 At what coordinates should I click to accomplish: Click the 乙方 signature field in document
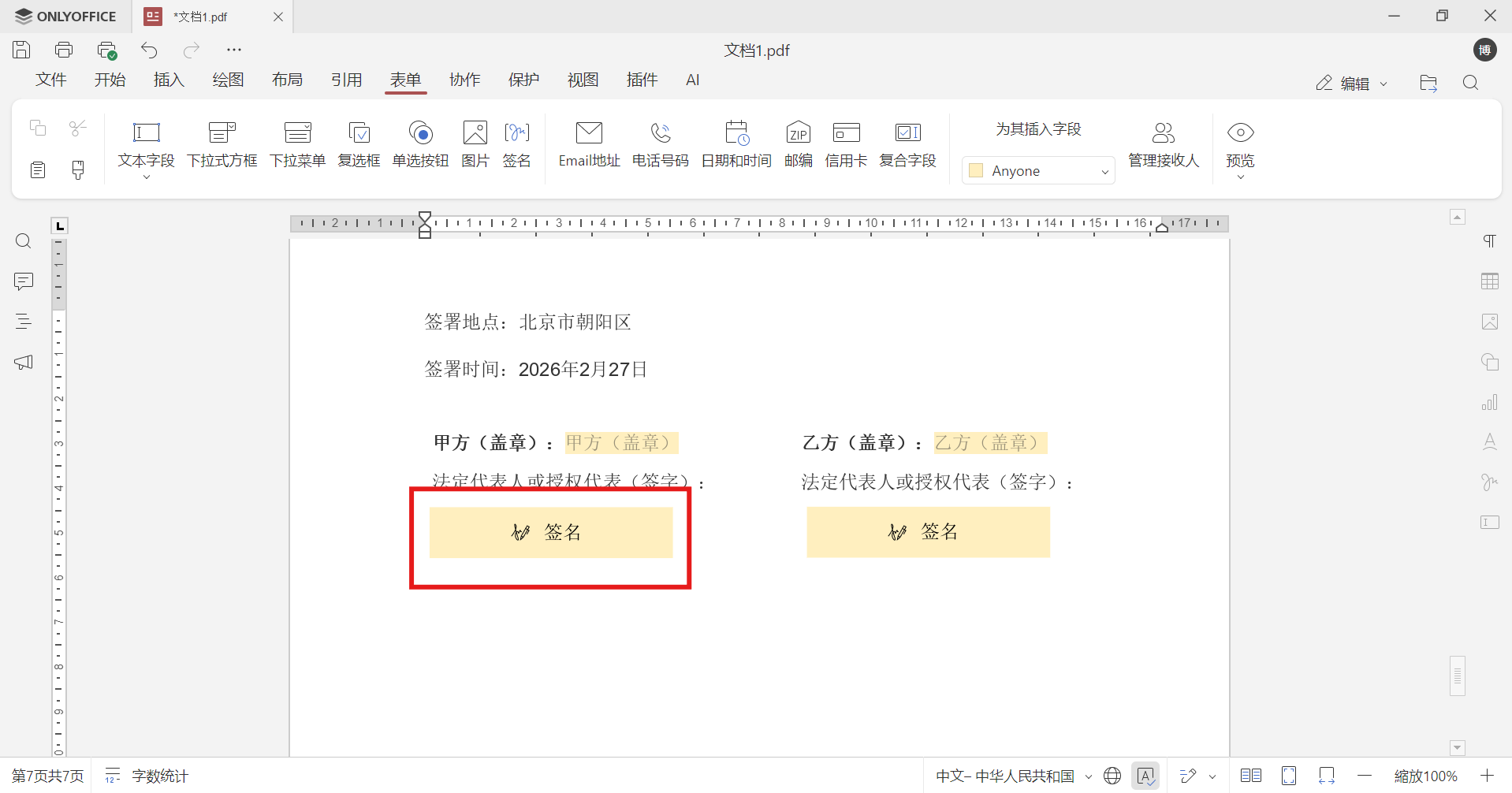pyautogui.click(x=928, y=532)
